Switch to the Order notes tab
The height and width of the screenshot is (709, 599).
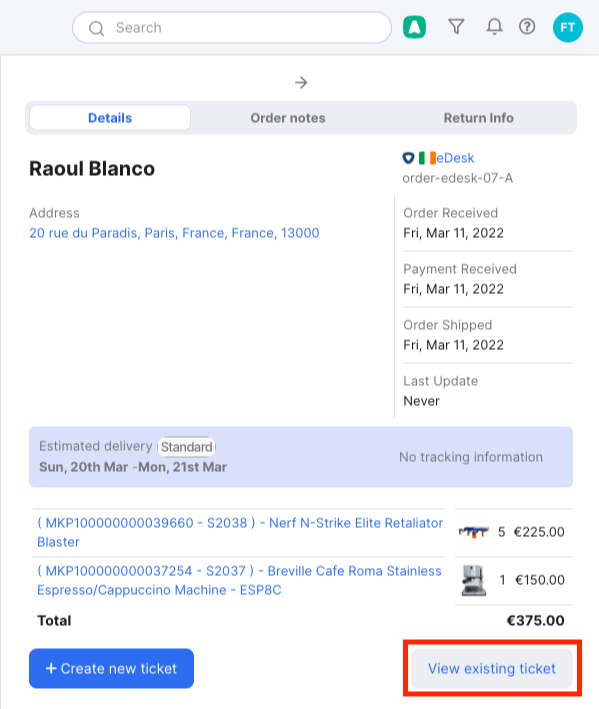[x=288, y=118]
